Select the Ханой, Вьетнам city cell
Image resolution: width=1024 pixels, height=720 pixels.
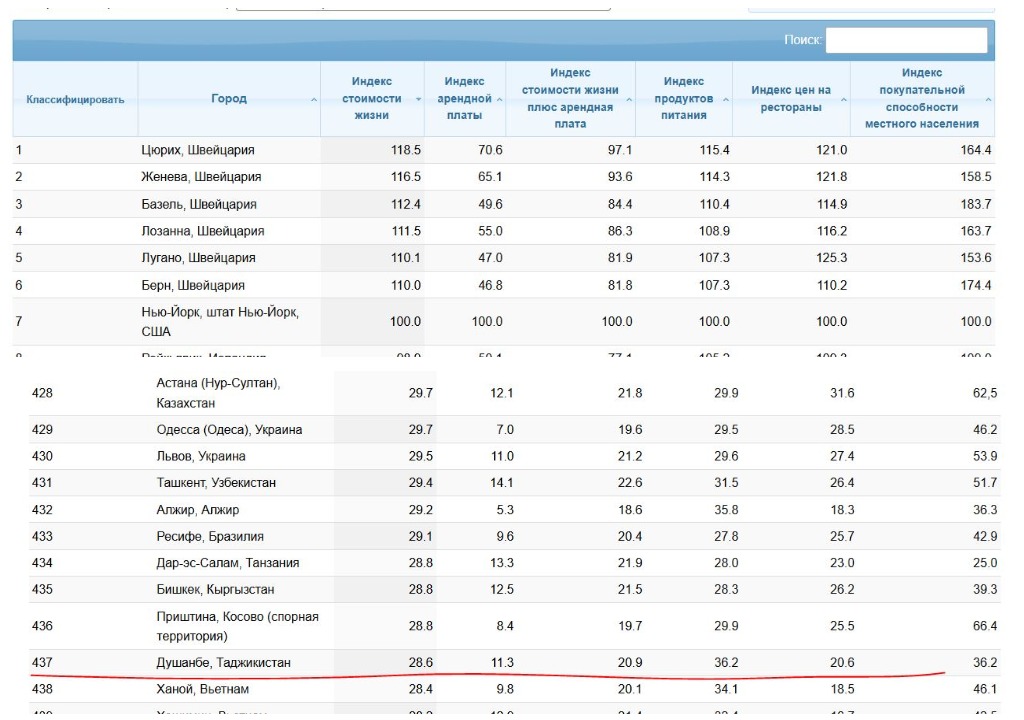pos(203,689)
